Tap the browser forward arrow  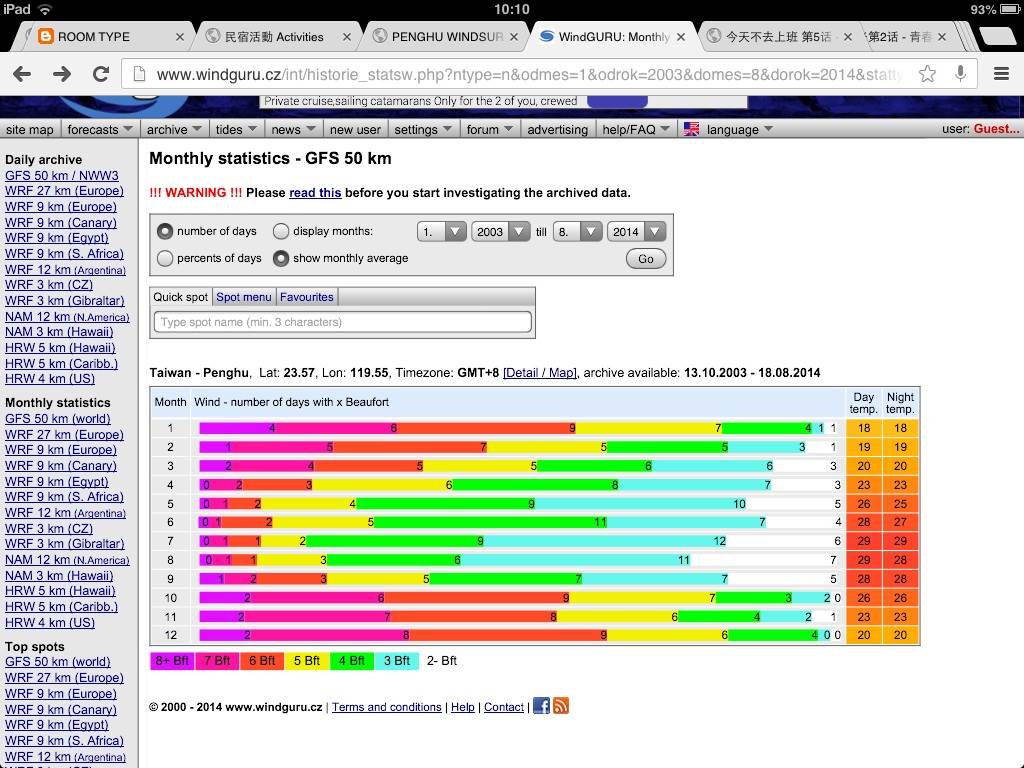coord(62,74)
